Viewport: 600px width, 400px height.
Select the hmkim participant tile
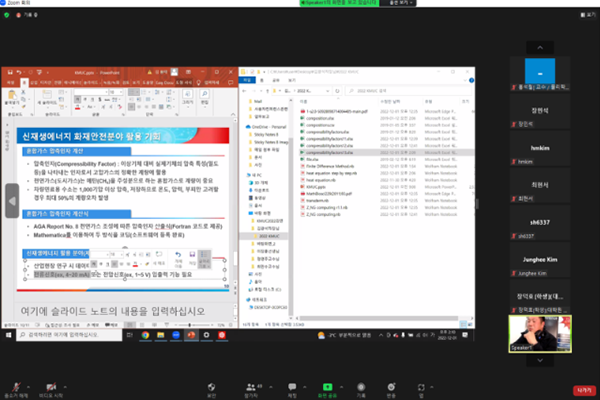point(540,149)
